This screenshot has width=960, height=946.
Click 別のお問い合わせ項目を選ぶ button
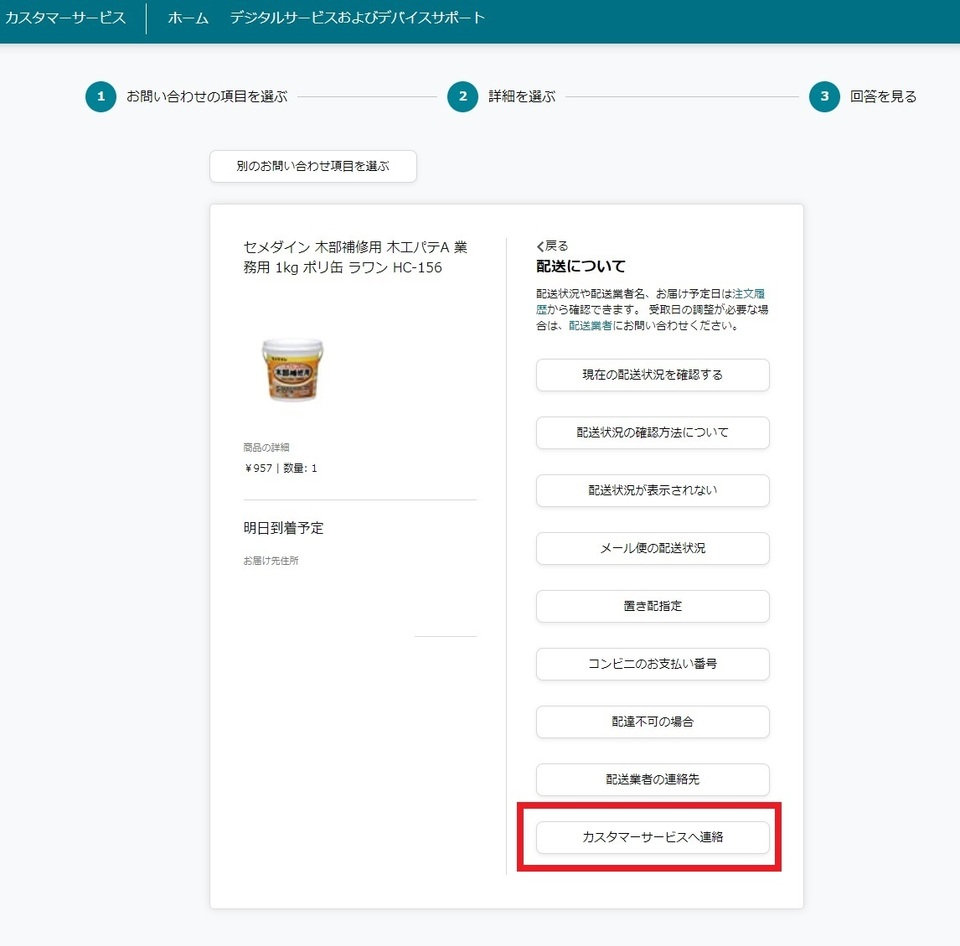313,166
